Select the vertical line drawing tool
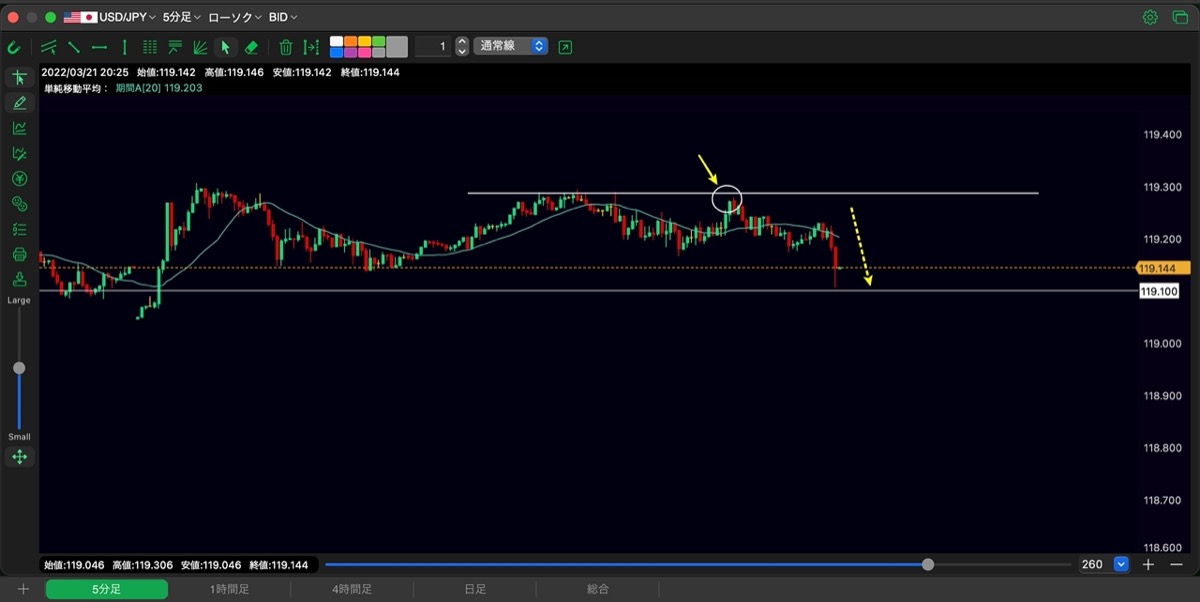Image resolution: width=1200 pixels, height=602 pixels. (x=124, y=47)
